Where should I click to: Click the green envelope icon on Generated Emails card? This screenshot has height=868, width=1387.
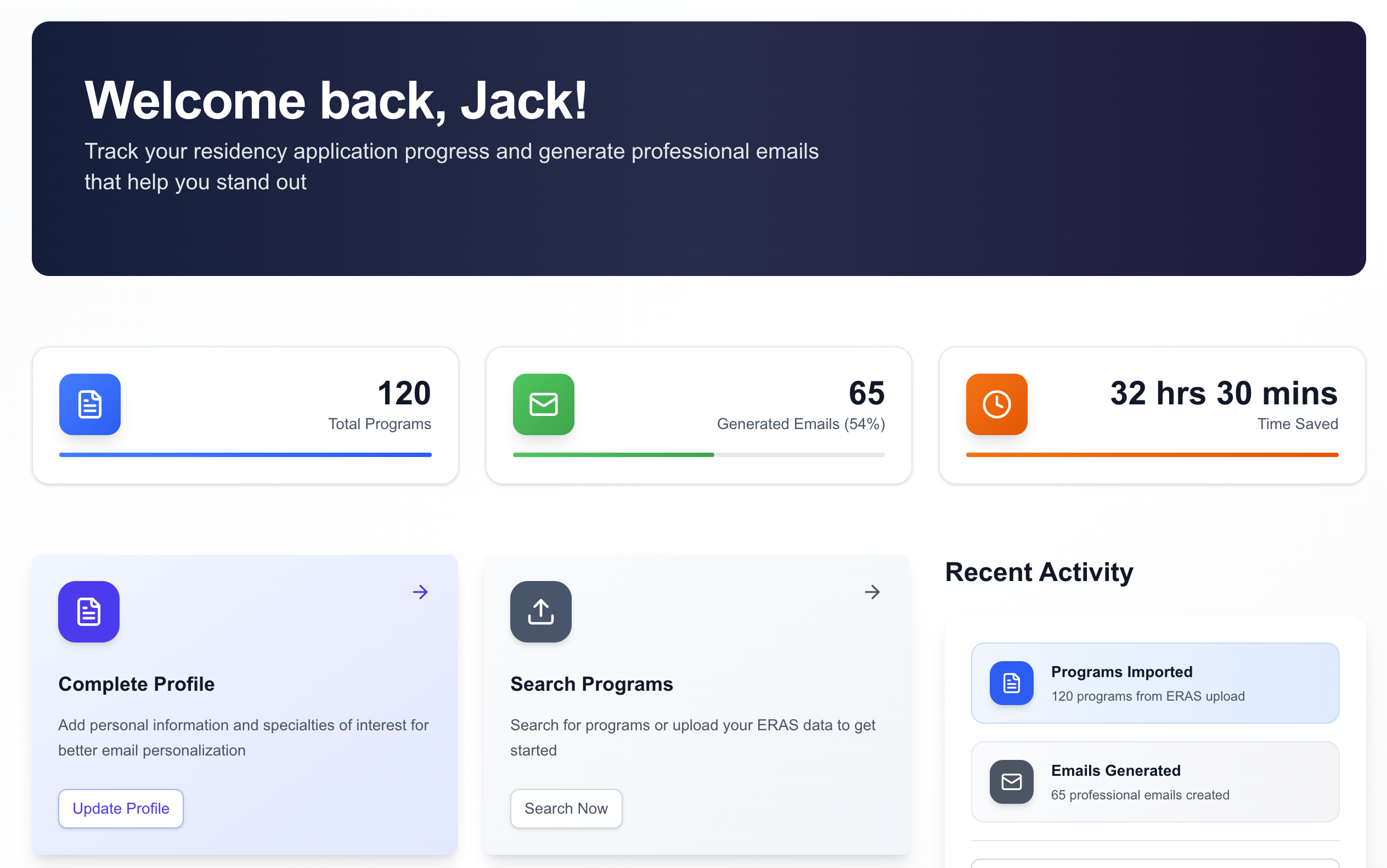click(543, 404)
